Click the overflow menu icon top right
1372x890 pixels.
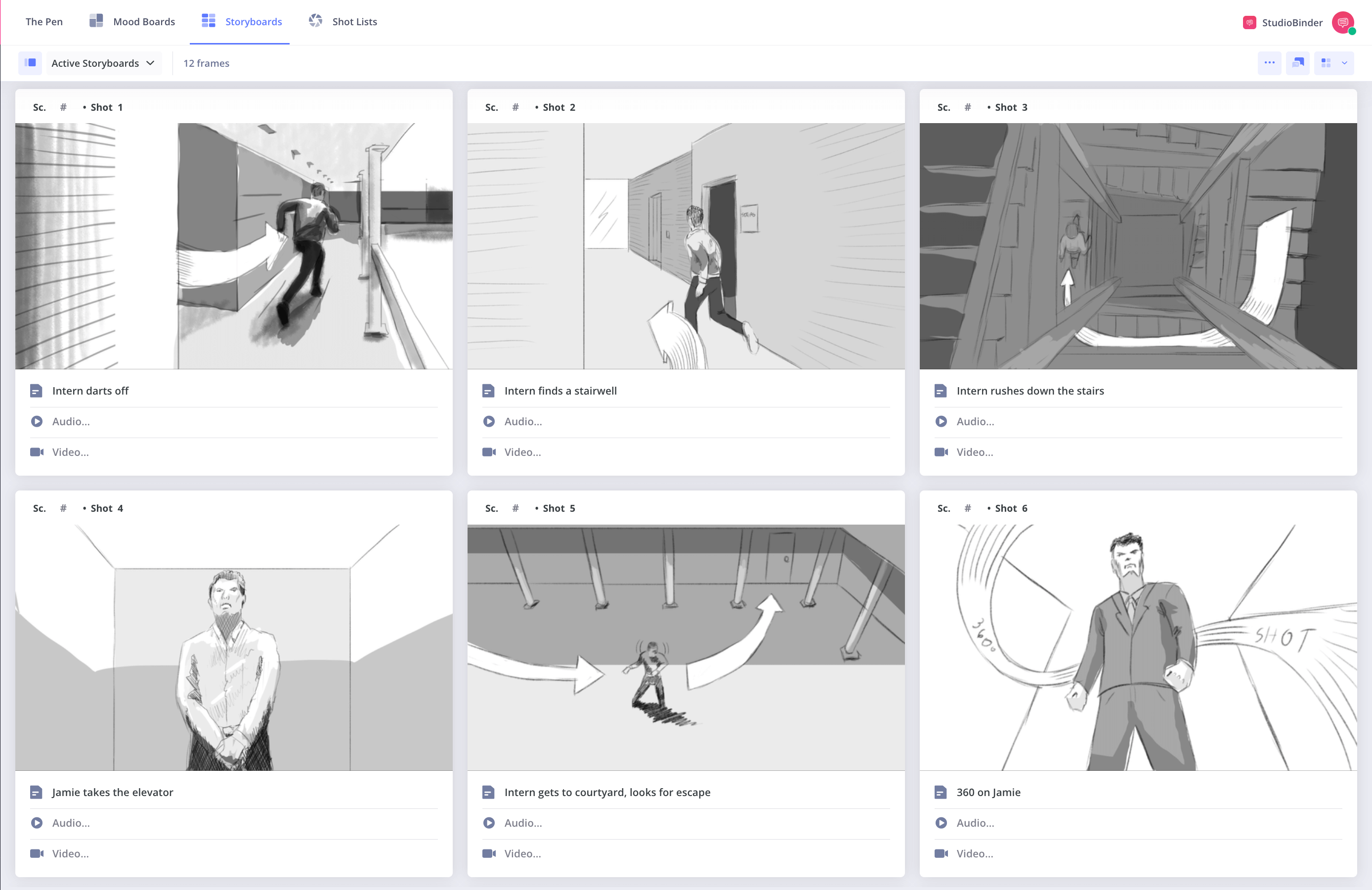1269,63
